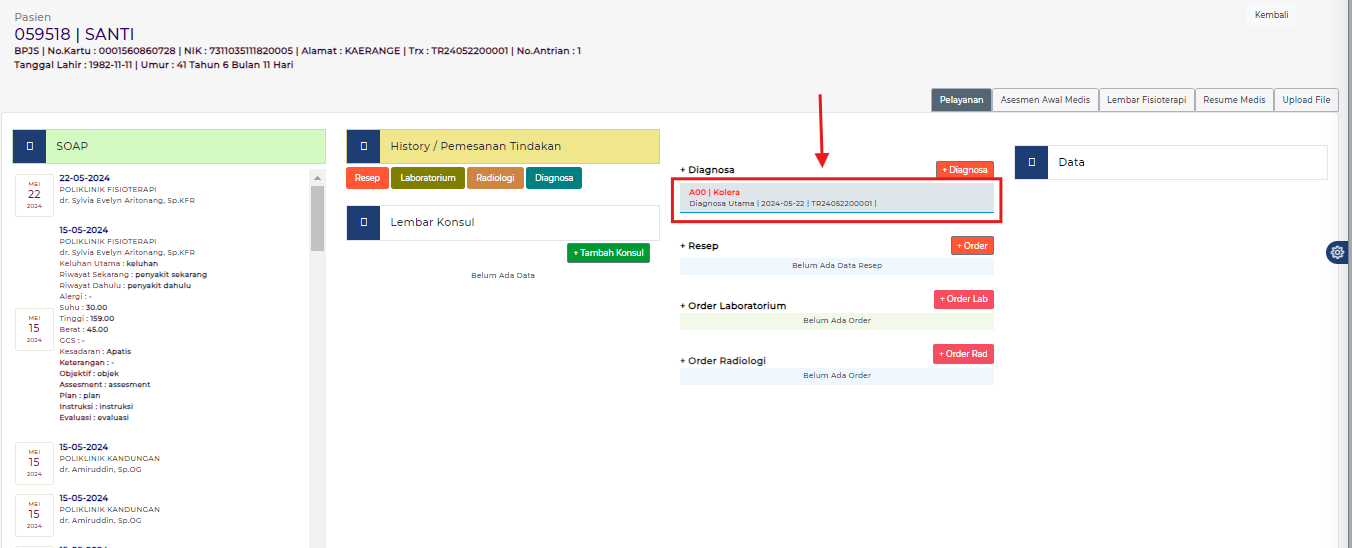Screen dimensions: 1352x548
Task: Click the History / Pemesanan Tindakan icon
Action: tap(363, 146)
